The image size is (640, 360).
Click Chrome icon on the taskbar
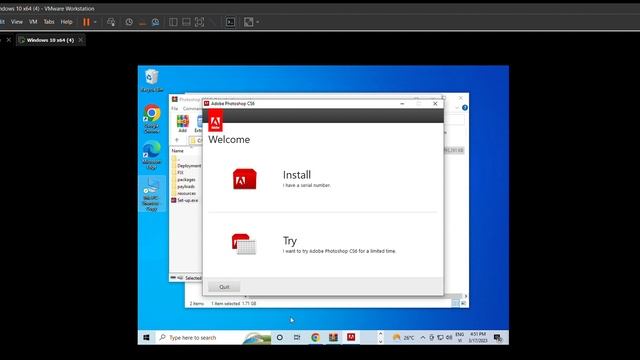point(315,338)
